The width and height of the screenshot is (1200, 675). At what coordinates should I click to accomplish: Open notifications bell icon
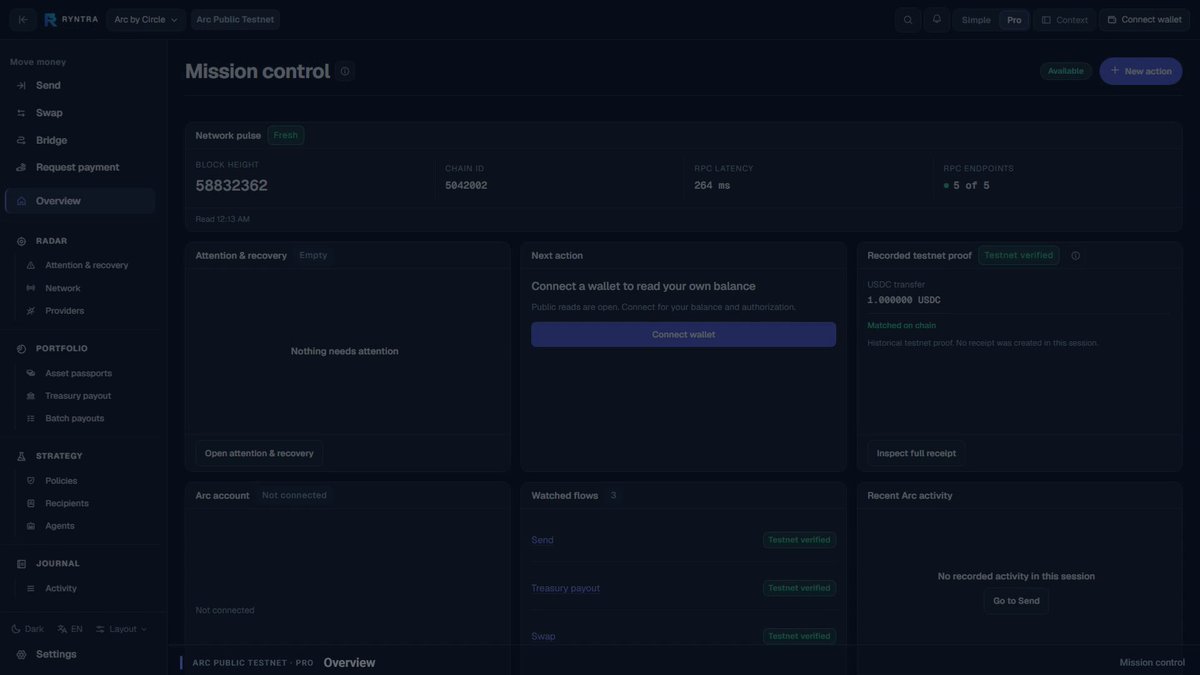tap(937, 20)
